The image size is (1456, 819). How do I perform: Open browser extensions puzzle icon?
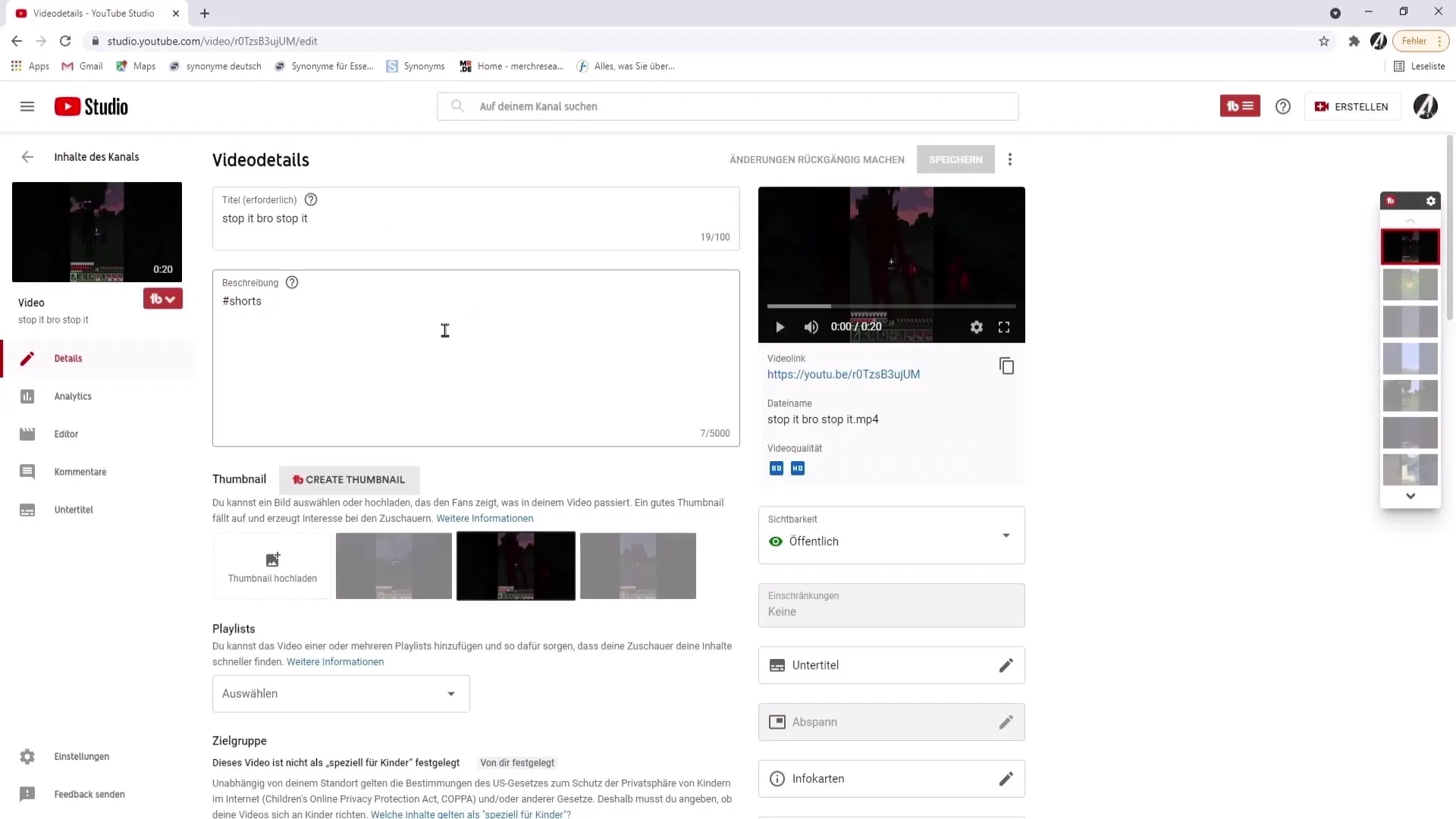click(x=1354, y=41)
